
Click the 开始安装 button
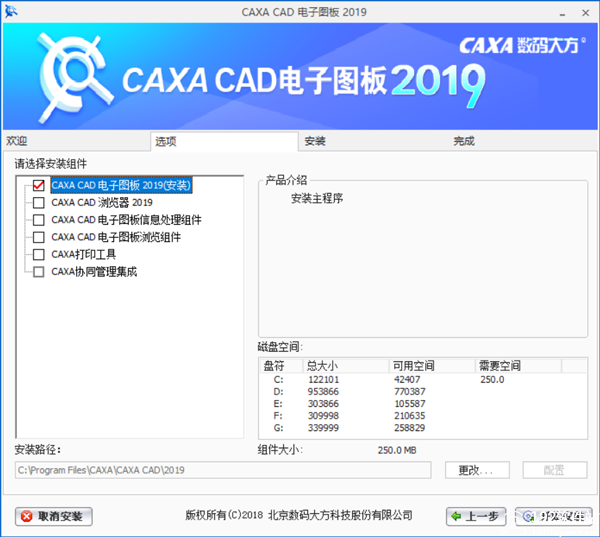click(x=554, y=516)
